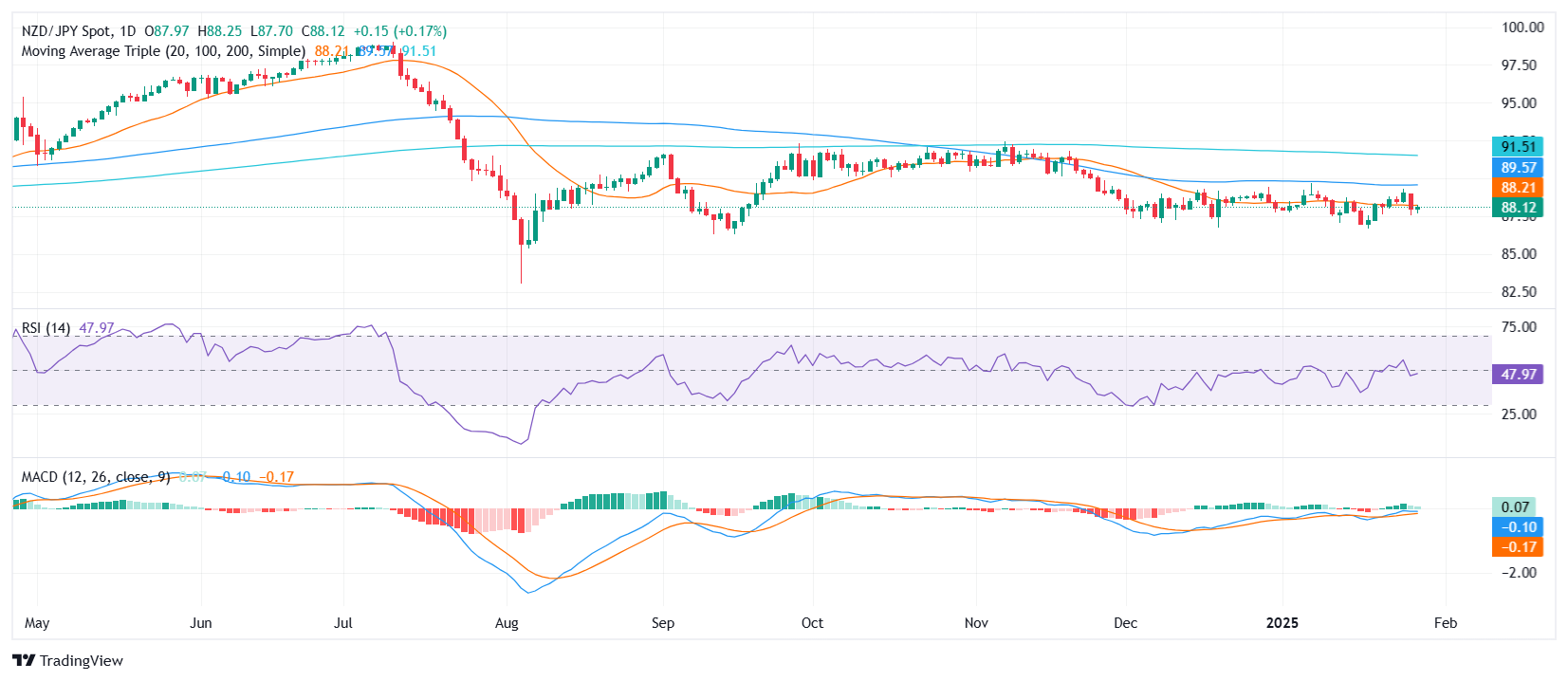Click the low value L87.70 in header
Image resolution: width=1568 pixels, height=681 pixels.
pos(272,31)
